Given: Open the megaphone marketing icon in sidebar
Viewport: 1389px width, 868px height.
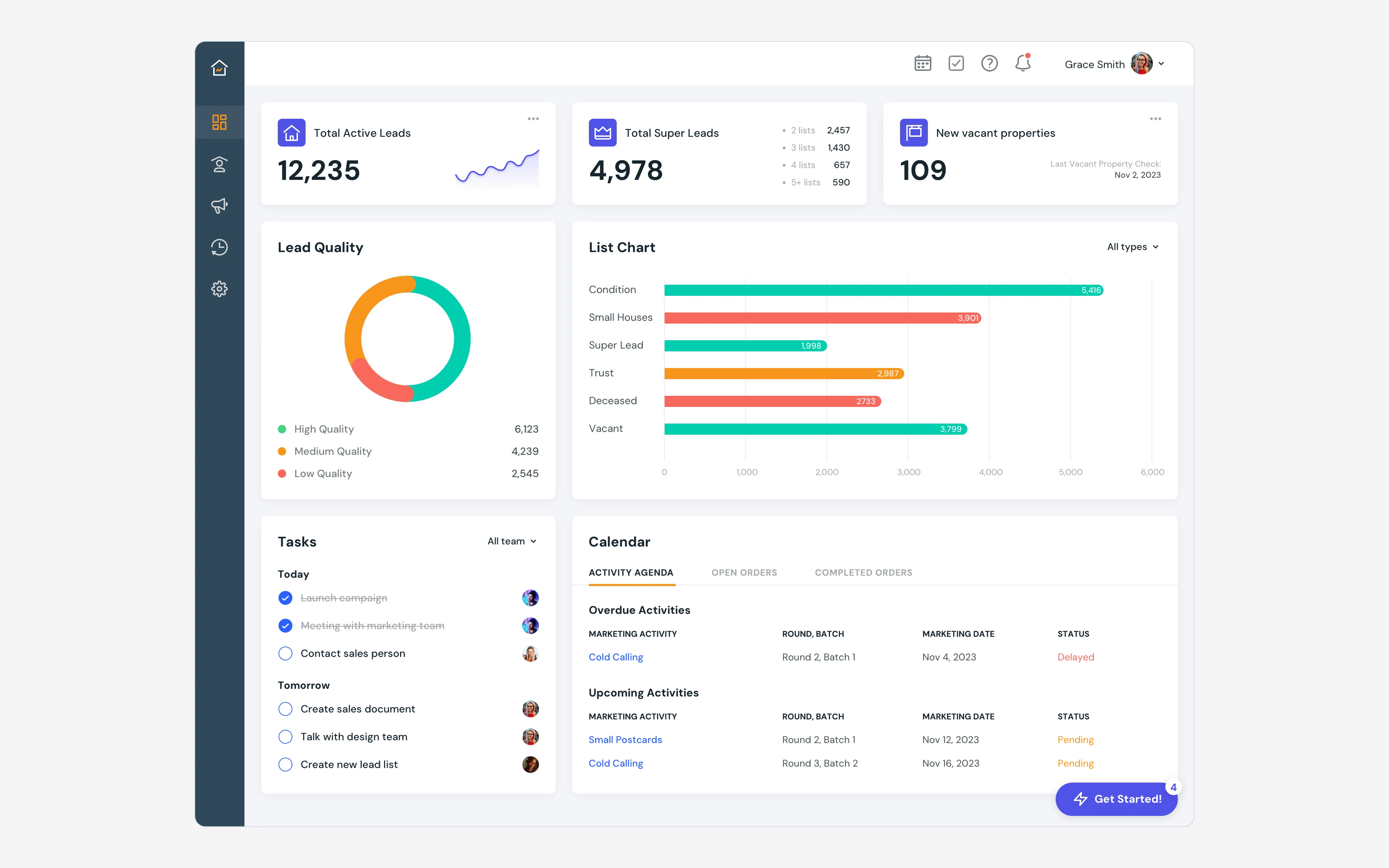Looking at the screenshot, I should 219,206.
